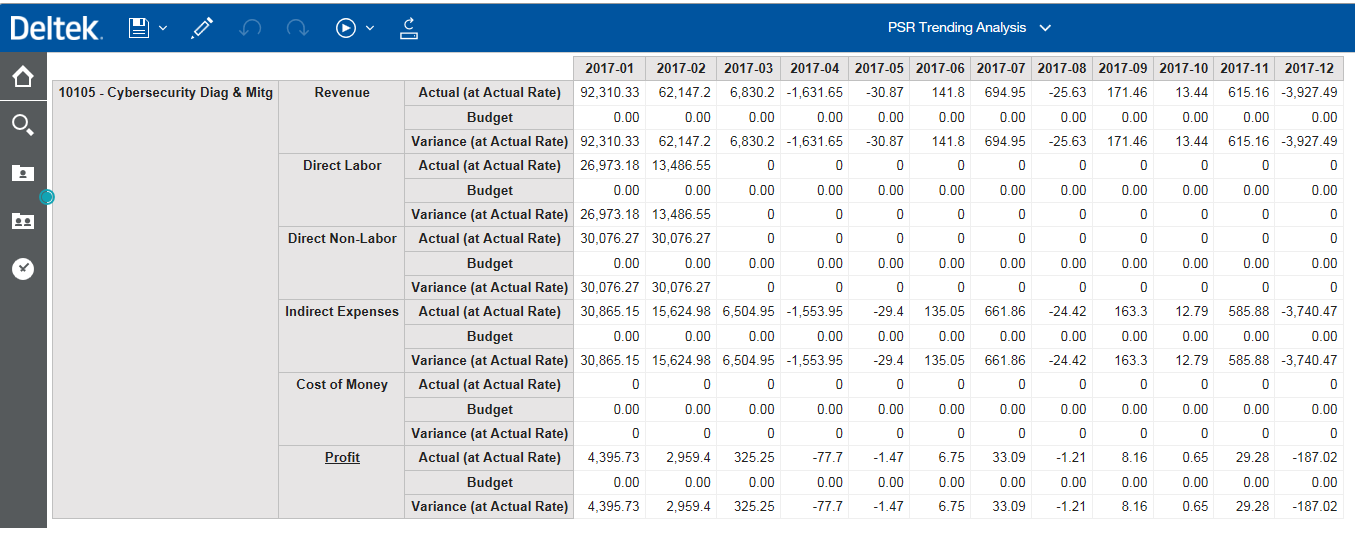Select the 2017-01 column header
The width and height of the screenshot is (1363, 535).
[x=609, y=68]
